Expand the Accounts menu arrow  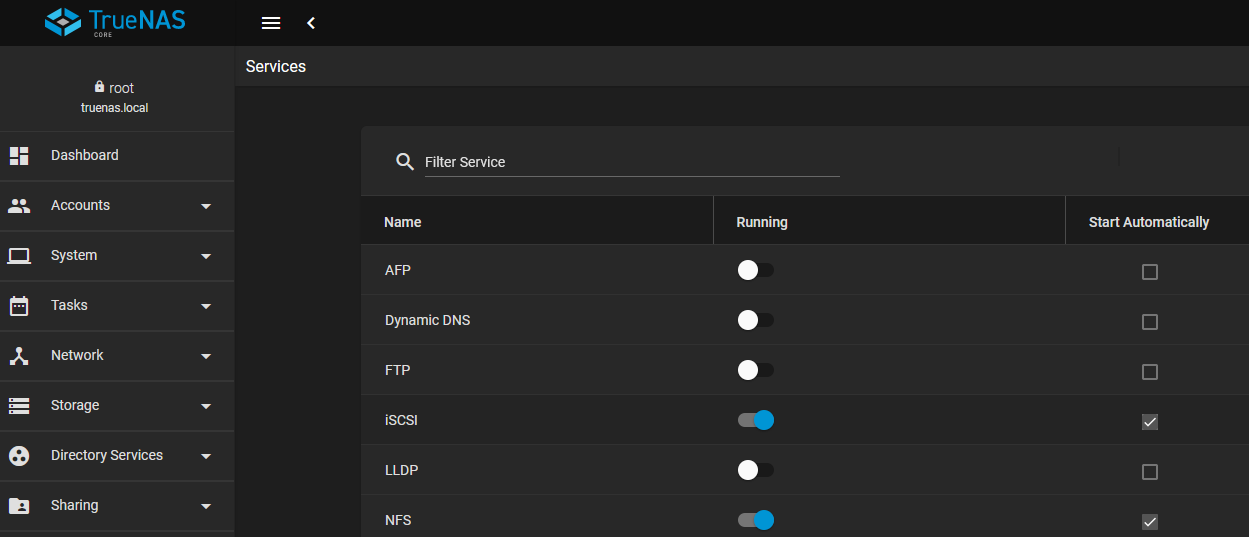206,206
